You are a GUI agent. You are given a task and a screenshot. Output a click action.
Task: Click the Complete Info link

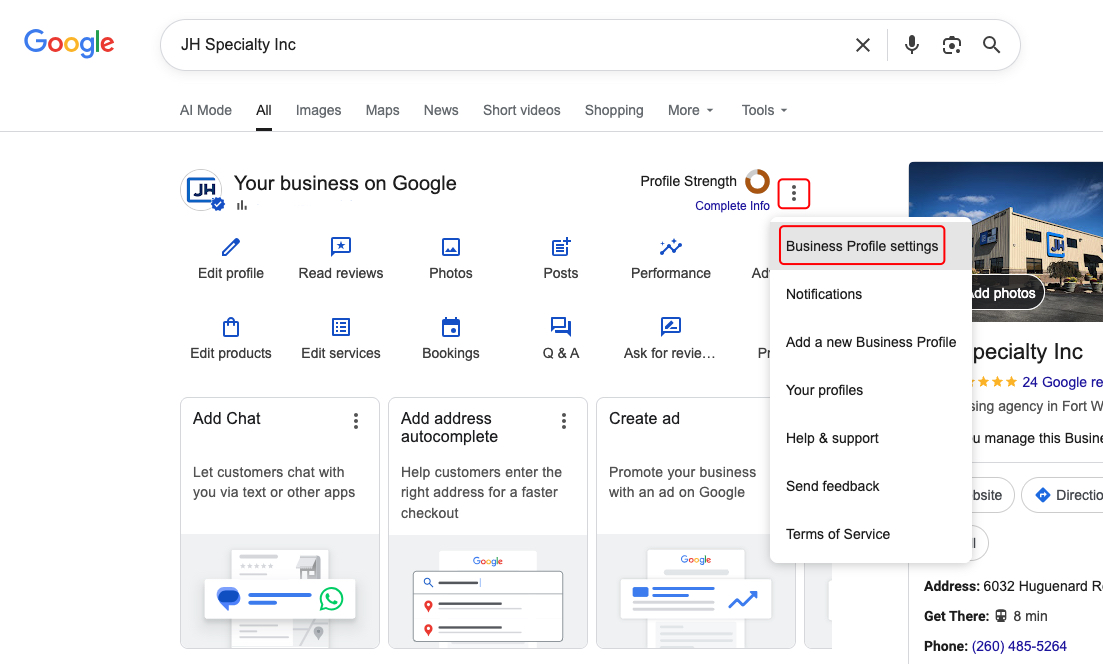(x=732, y=205)
